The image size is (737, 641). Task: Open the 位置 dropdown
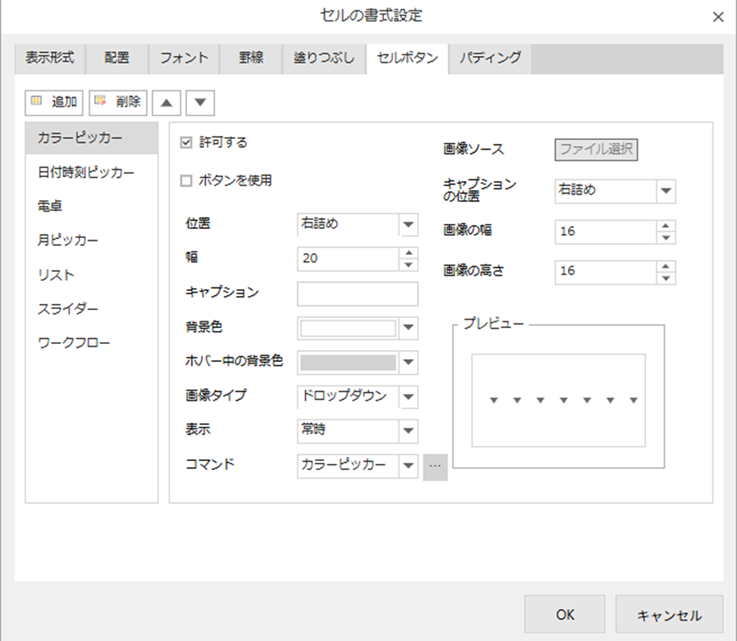click(408, 225)
